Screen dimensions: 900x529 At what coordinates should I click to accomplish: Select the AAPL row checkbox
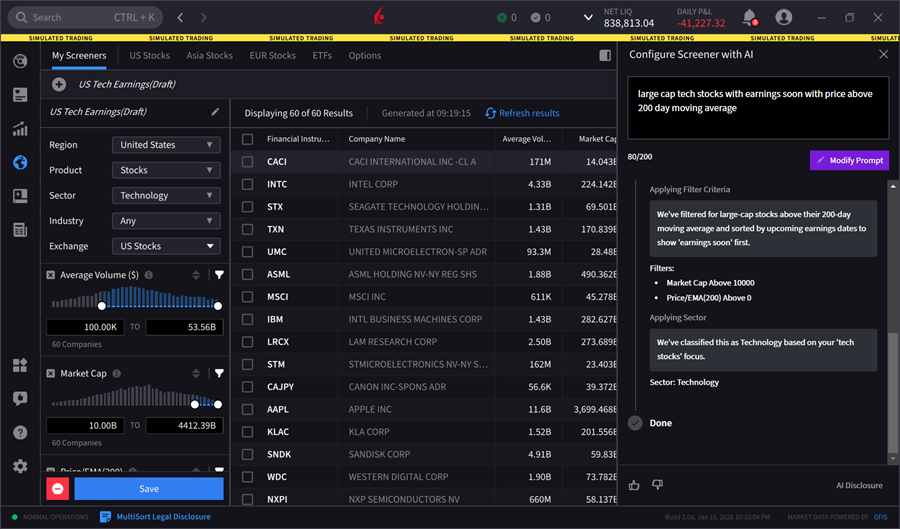pyautogui.click(x=247, y=409)
